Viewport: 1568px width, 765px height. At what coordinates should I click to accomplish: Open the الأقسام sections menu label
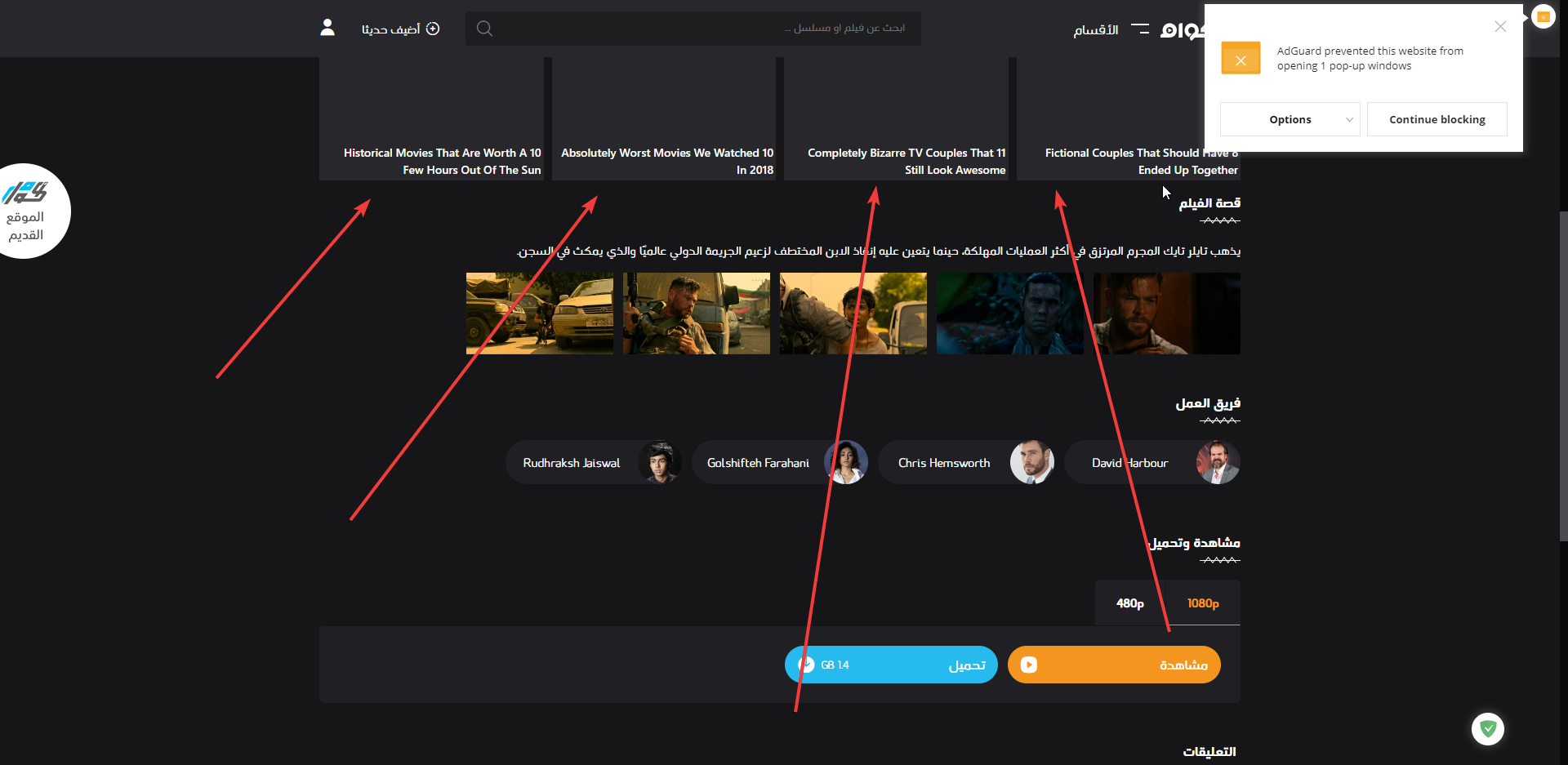click(1096, 29)
